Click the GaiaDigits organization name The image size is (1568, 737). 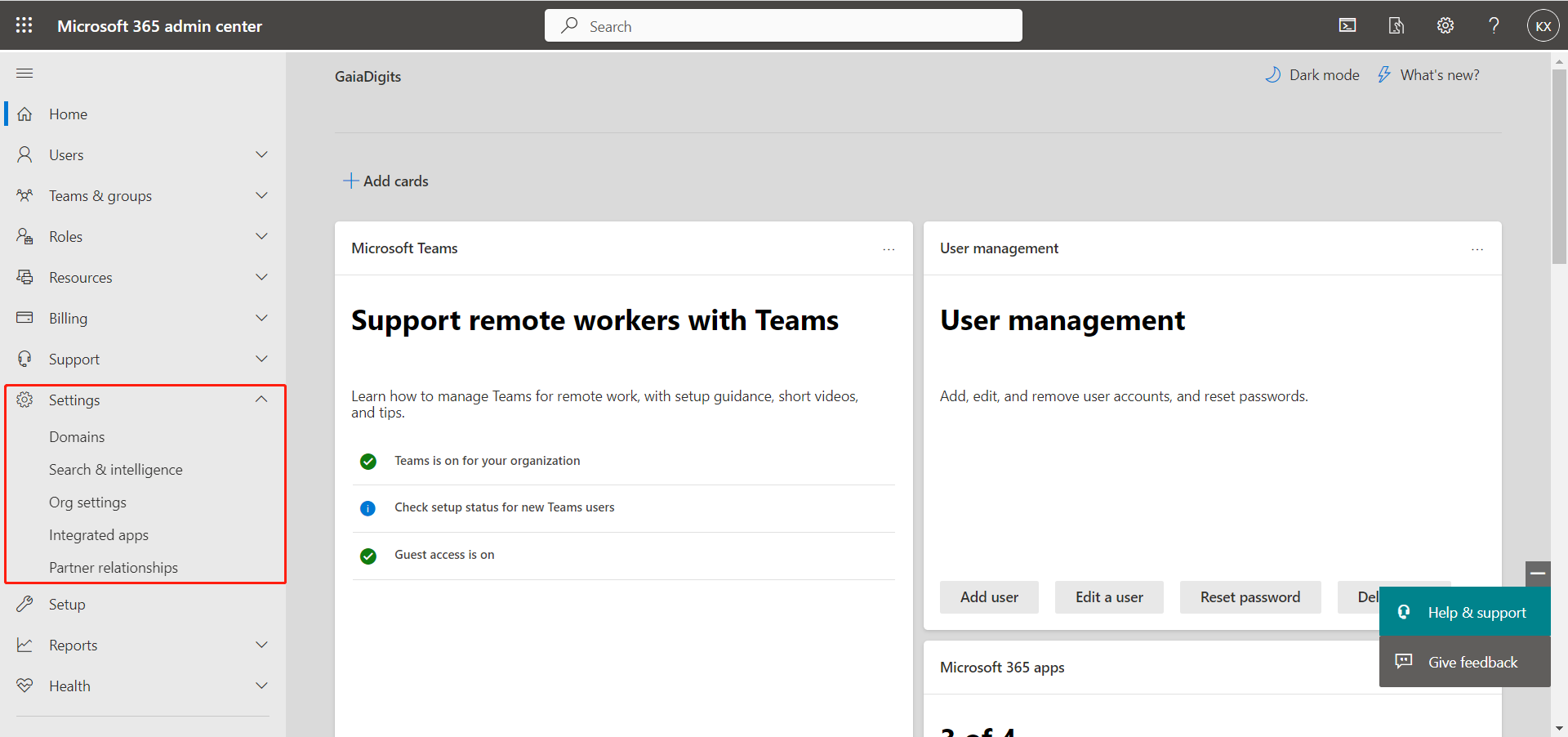[x=367, y=76]
